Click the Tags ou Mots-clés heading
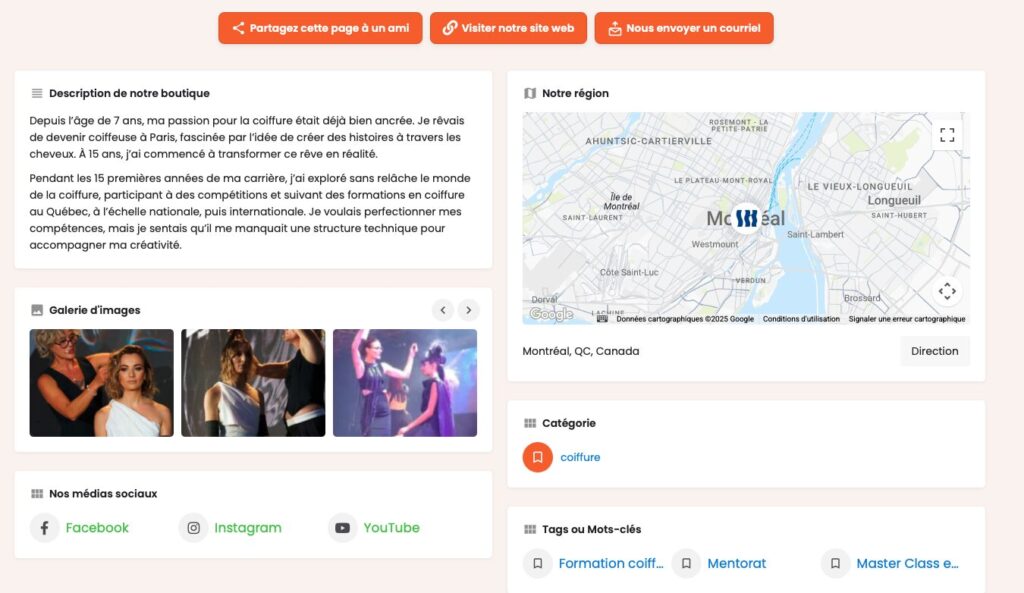Viewport: 1024px width, 593px height. pyautogui.click(x=592, y=530)
